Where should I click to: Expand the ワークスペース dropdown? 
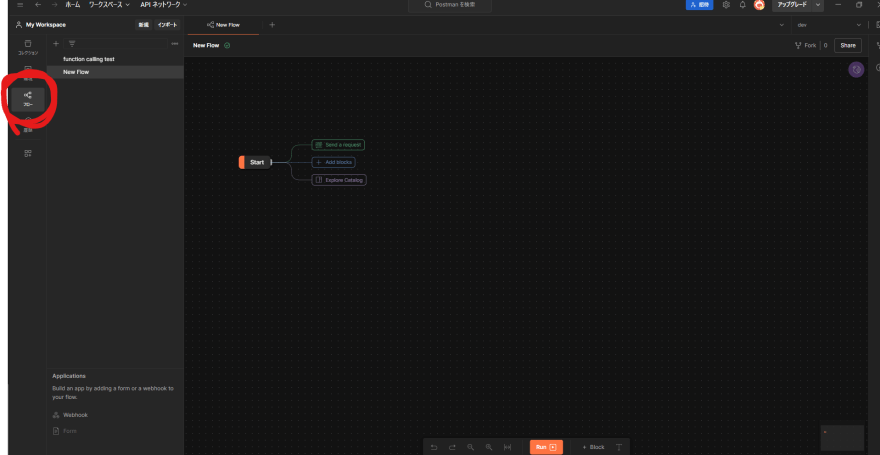[x=109, y=4]
